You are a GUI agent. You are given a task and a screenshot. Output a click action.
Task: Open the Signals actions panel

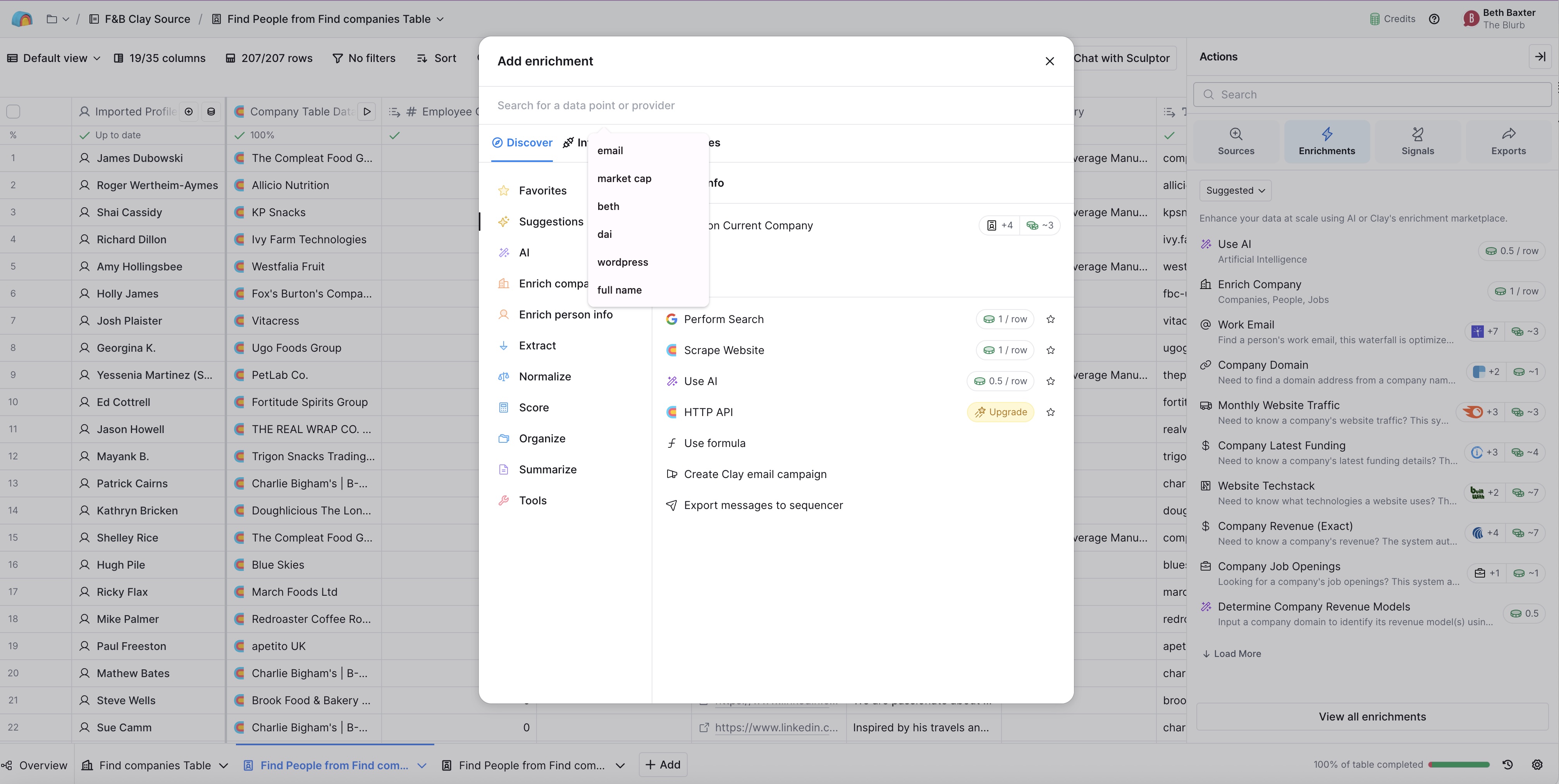(1417, 141)
